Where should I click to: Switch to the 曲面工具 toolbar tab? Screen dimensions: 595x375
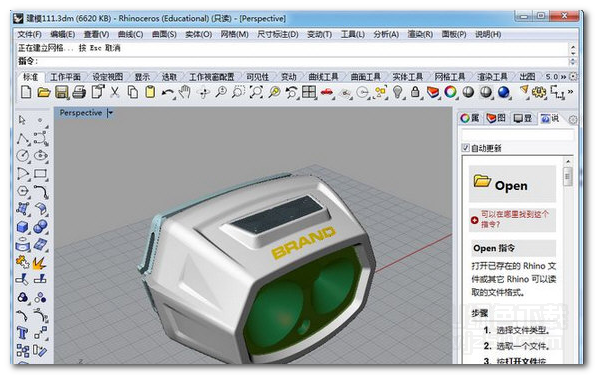[x=366, y=77]
